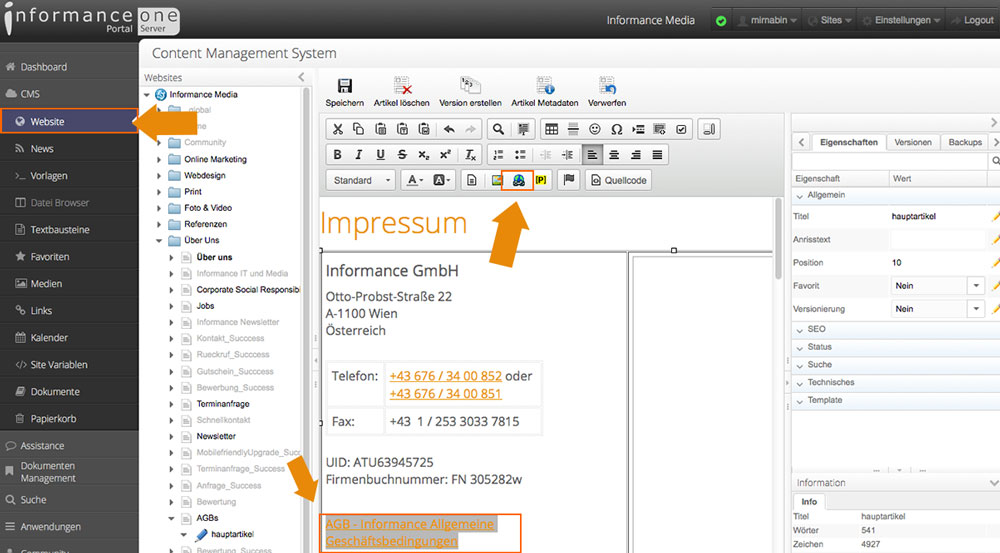The image size is (1000, 553).
Task: Click the yellow [P] placeholder icon
Action: point(541,181)
